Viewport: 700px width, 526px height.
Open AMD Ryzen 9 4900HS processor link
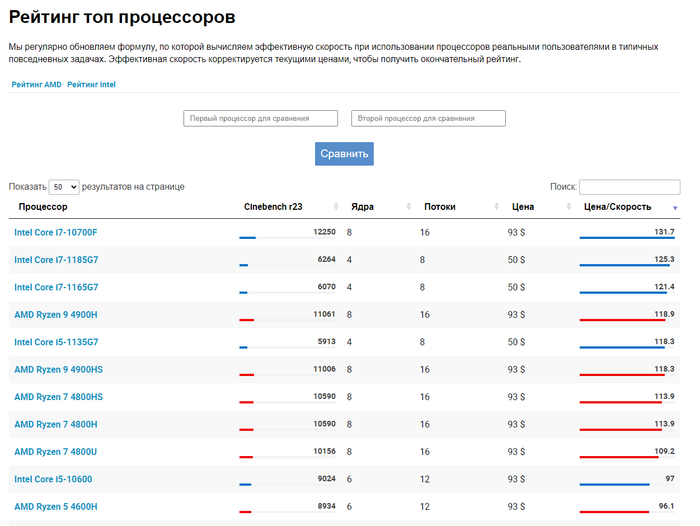click(x=58, y=370)
